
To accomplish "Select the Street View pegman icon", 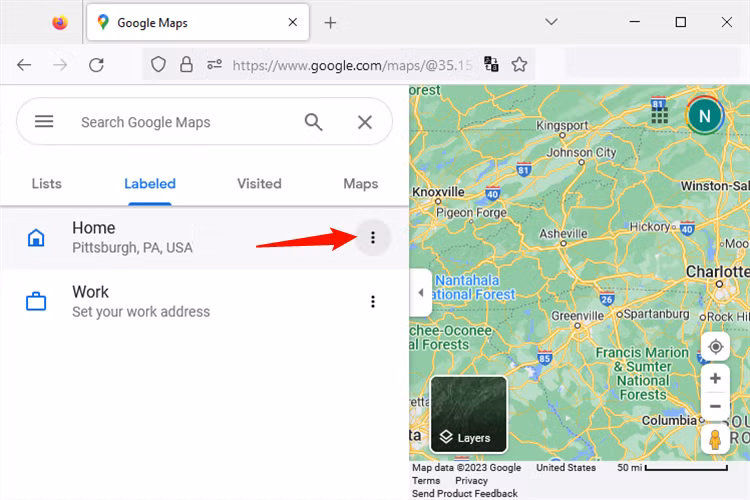I will pos(715,440).
